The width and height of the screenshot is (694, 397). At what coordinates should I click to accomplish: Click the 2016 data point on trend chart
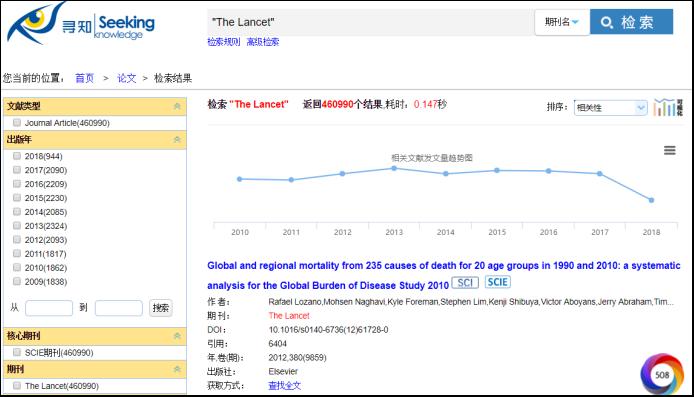coord(548,171)
